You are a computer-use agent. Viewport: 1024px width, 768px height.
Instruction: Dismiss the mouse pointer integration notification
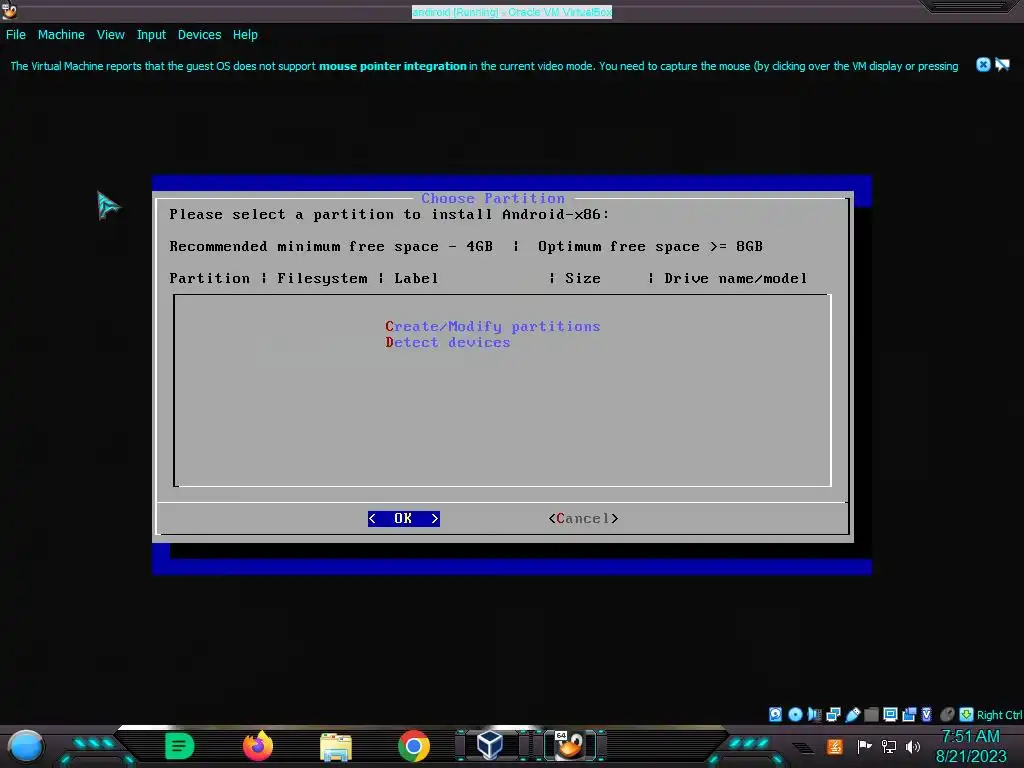(983, 65)
